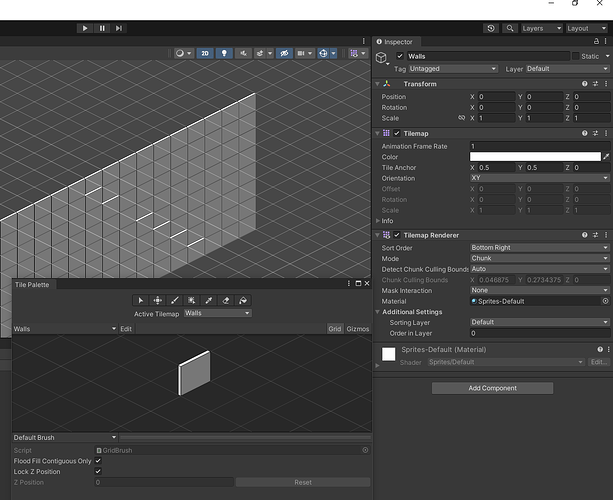Open the Tilemap Color swatch
Screen dimensions: 613x500
click(x=535, y=157)
